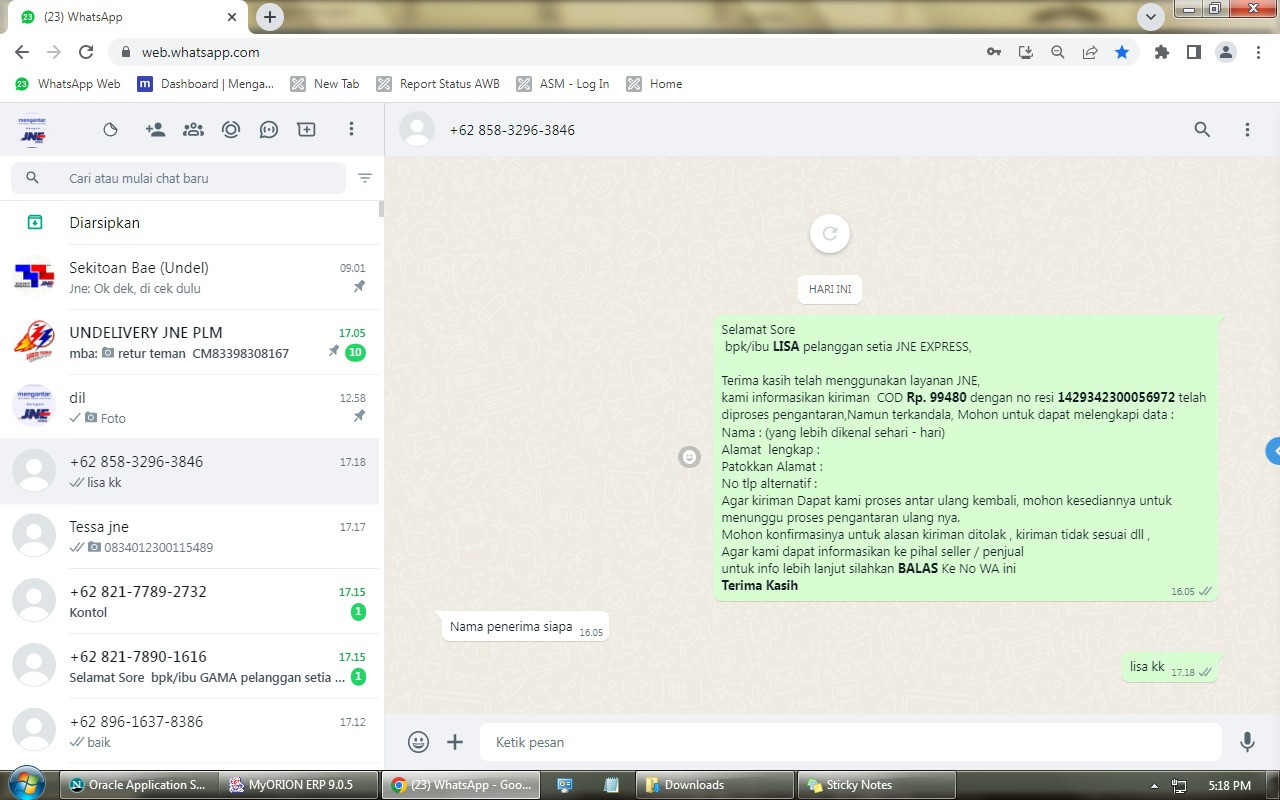The width and height of the screenshot is (1280, 800).
Task: Open browser extensions puzzle icon
Action: 1161,52
